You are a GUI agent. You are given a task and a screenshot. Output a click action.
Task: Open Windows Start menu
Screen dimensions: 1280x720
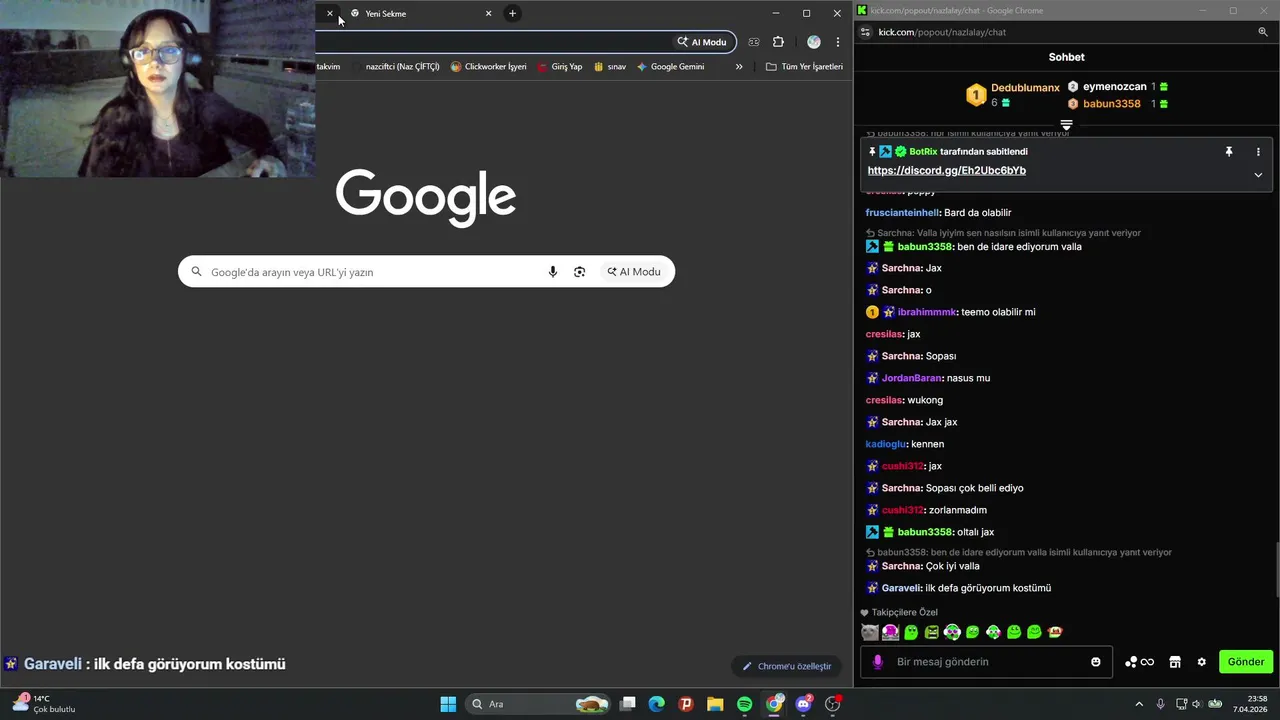448,704
